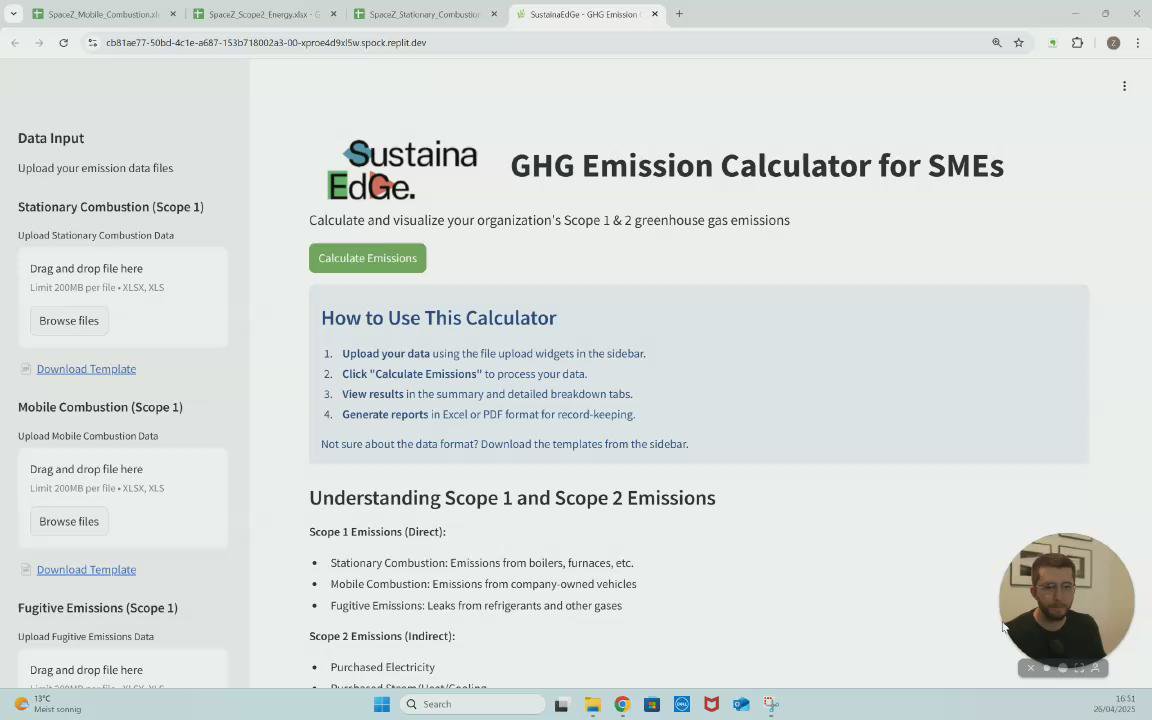Open the Extensions puzzle icon
Viewport: 1152px width, 720px height.
pyautogui.click(x=1077, y=43)
